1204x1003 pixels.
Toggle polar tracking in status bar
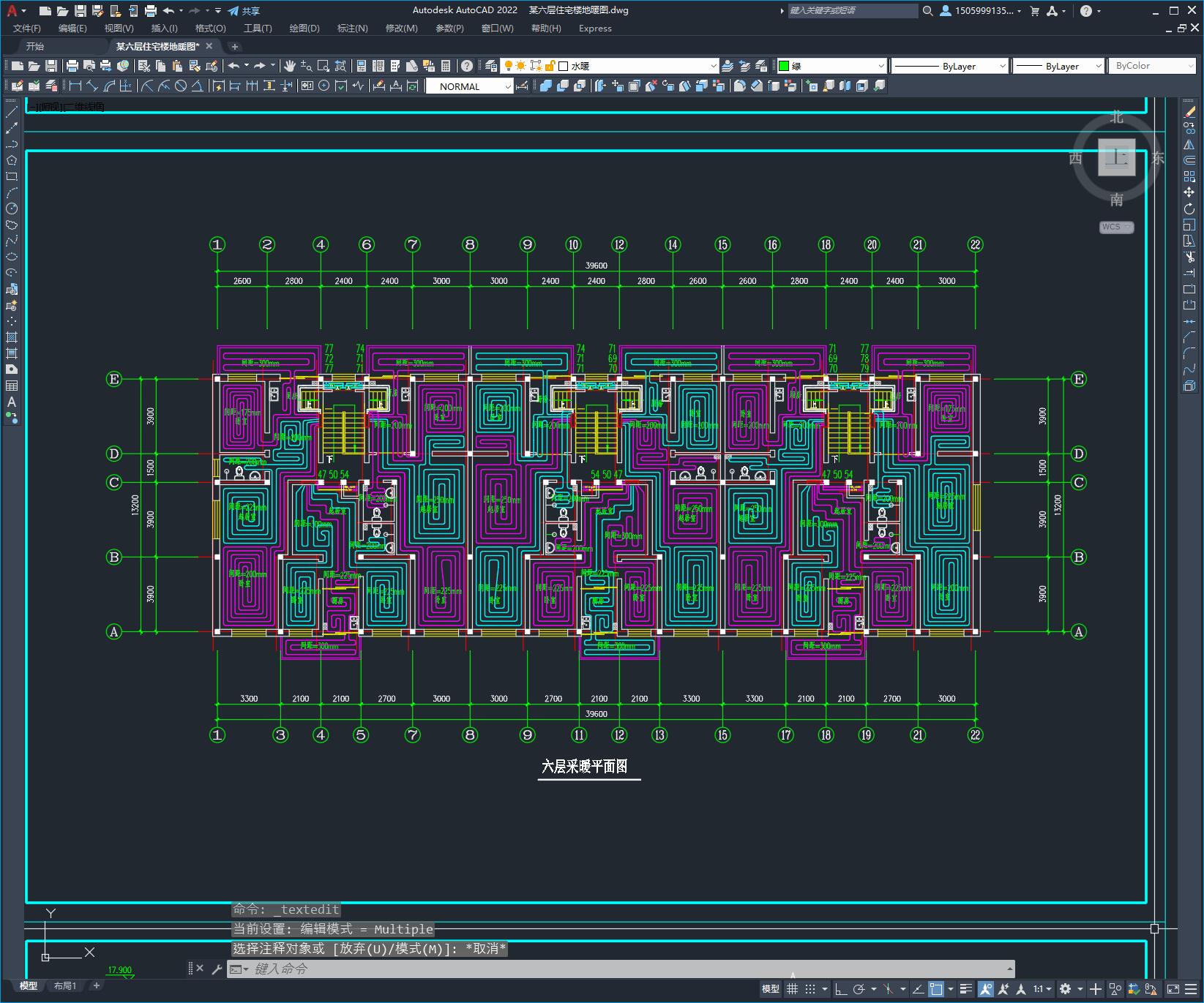coord(859,989)
